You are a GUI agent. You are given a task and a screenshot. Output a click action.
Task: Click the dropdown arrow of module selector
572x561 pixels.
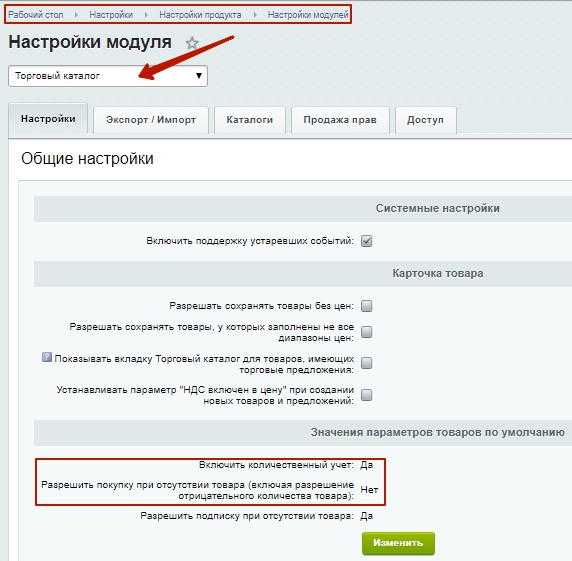(x=199, y=76)
